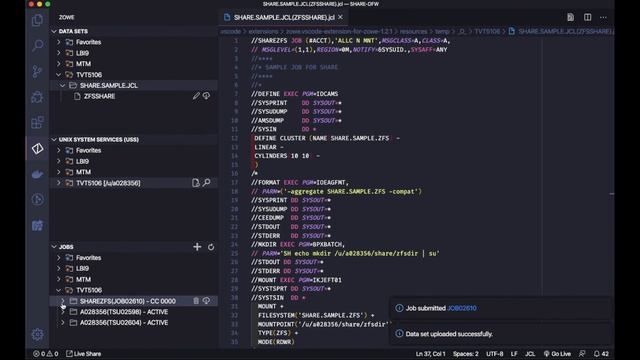Open the Run and Debug view
The height and width of the screenshot is (360, 640).
tap(38, 97)
